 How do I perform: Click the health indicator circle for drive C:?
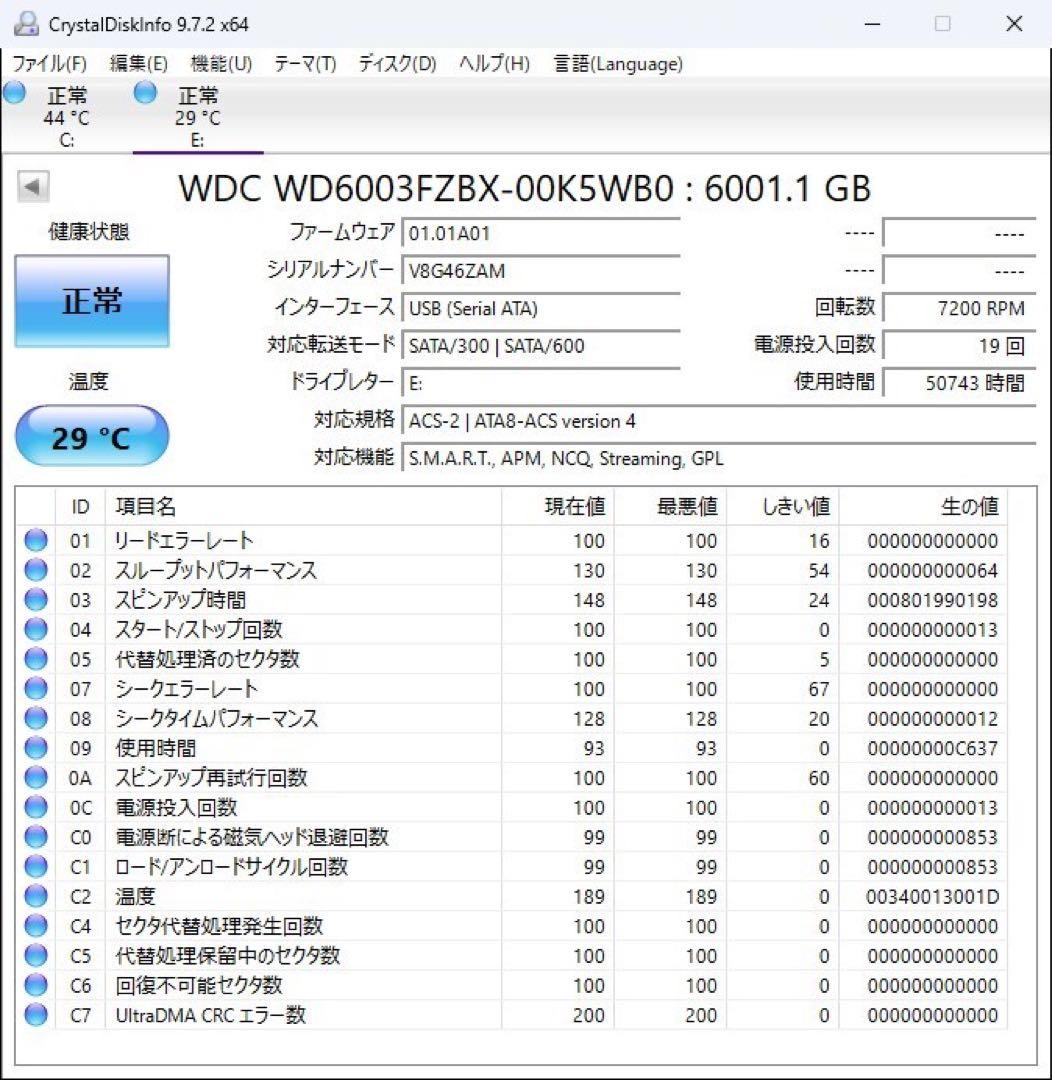[14, 93]
